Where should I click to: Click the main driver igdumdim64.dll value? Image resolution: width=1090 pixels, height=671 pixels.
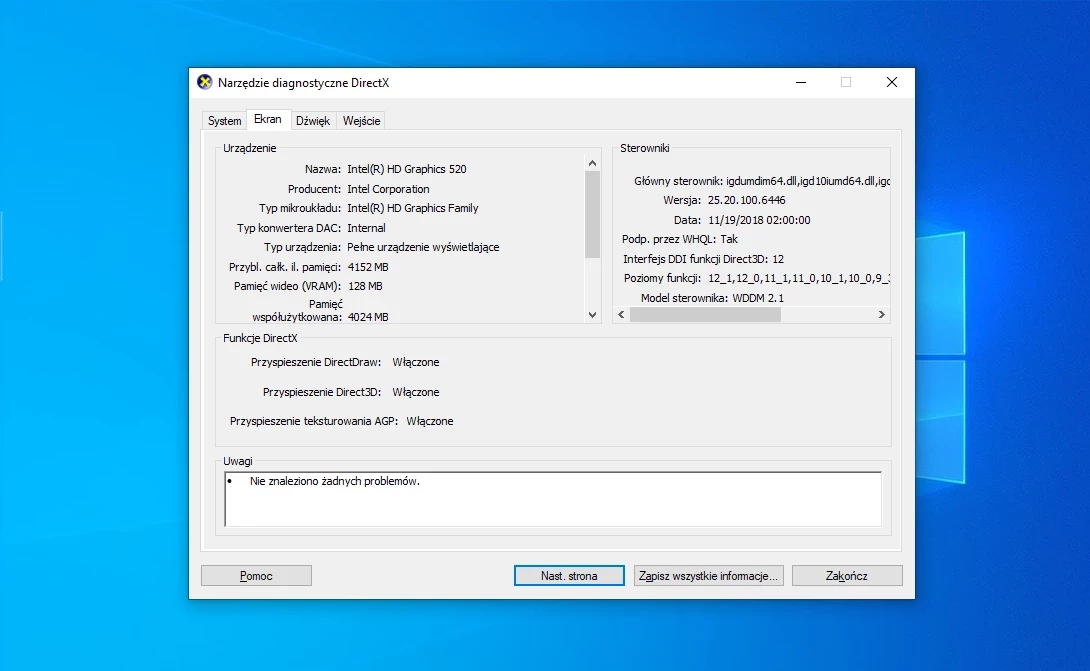[808, 181]
